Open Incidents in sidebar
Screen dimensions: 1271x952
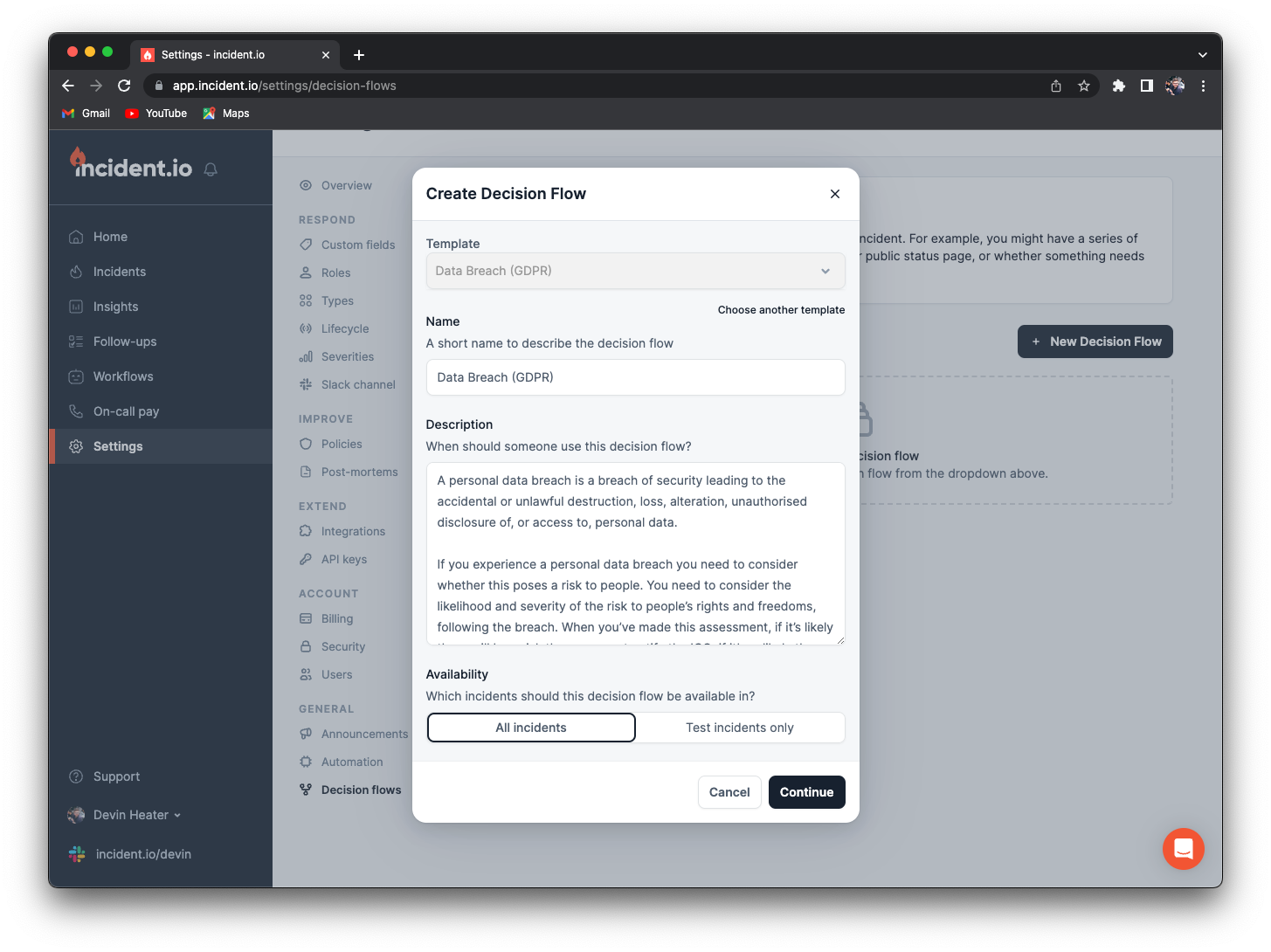pyautogui.click(x=161, y=272)
